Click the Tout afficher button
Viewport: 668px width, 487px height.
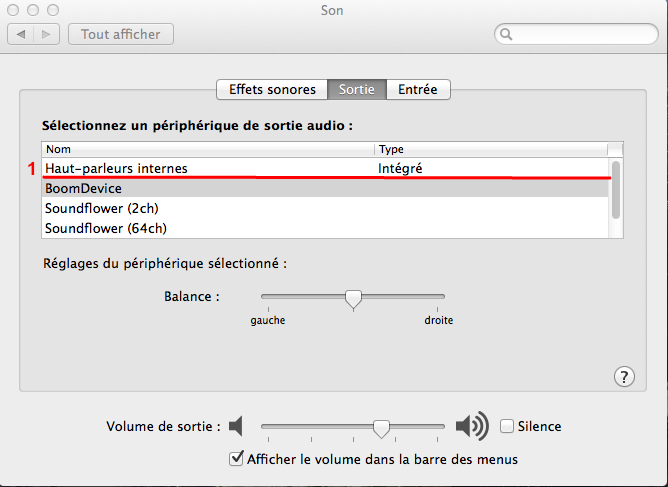[x=121, y=34]
